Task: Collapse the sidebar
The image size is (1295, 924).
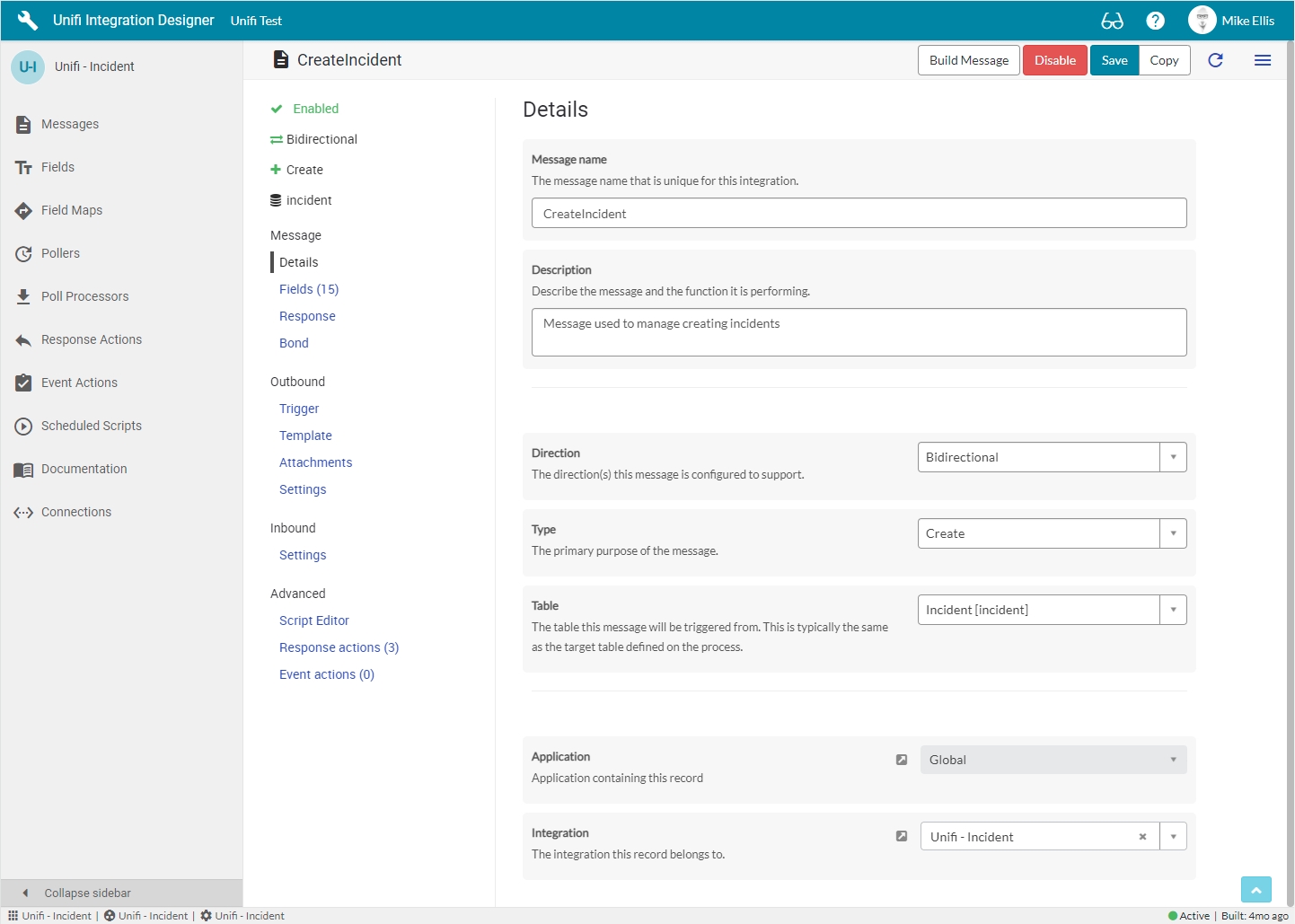Action: pyautogui.click(x=87, y=893)
